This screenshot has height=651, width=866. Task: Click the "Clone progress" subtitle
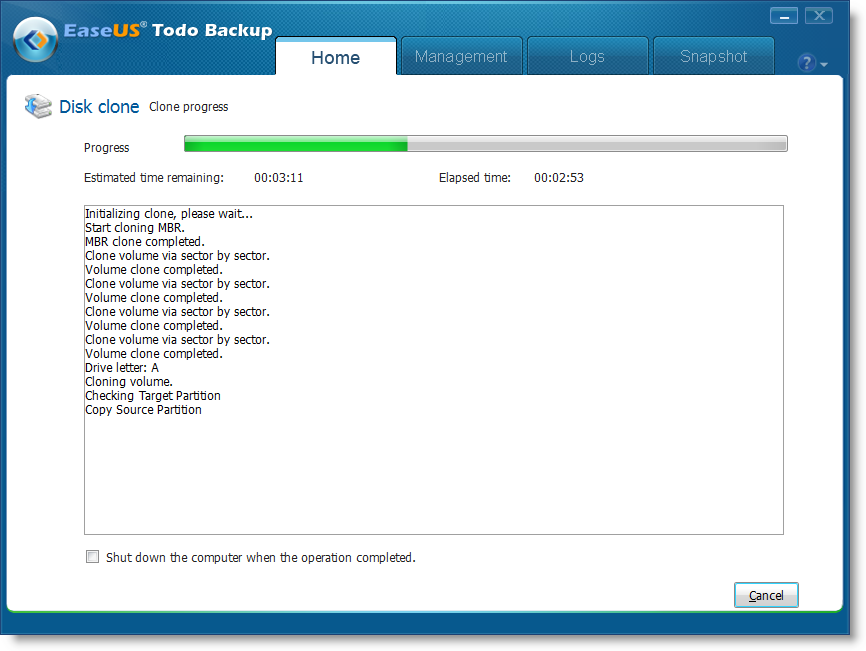(188, 107)
